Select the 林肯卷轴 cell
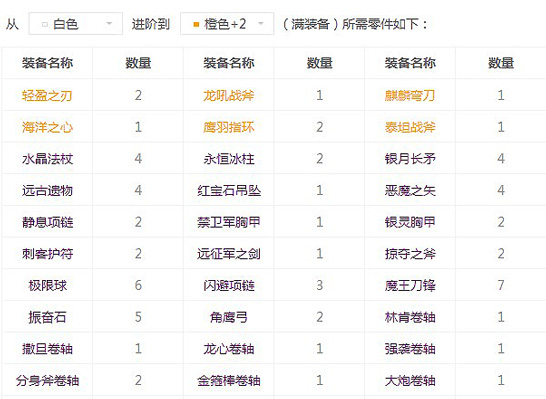This screenshot has height=399, width=546. click(x=410, y=317)
